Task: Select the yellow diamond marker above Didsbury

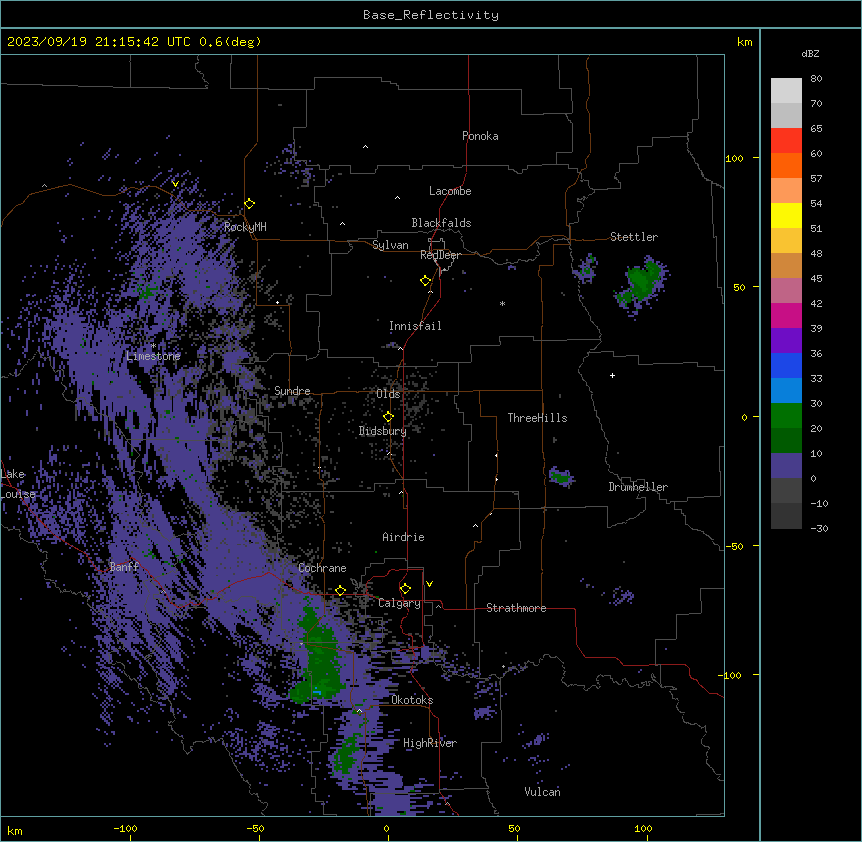Action: coord(388,417)
